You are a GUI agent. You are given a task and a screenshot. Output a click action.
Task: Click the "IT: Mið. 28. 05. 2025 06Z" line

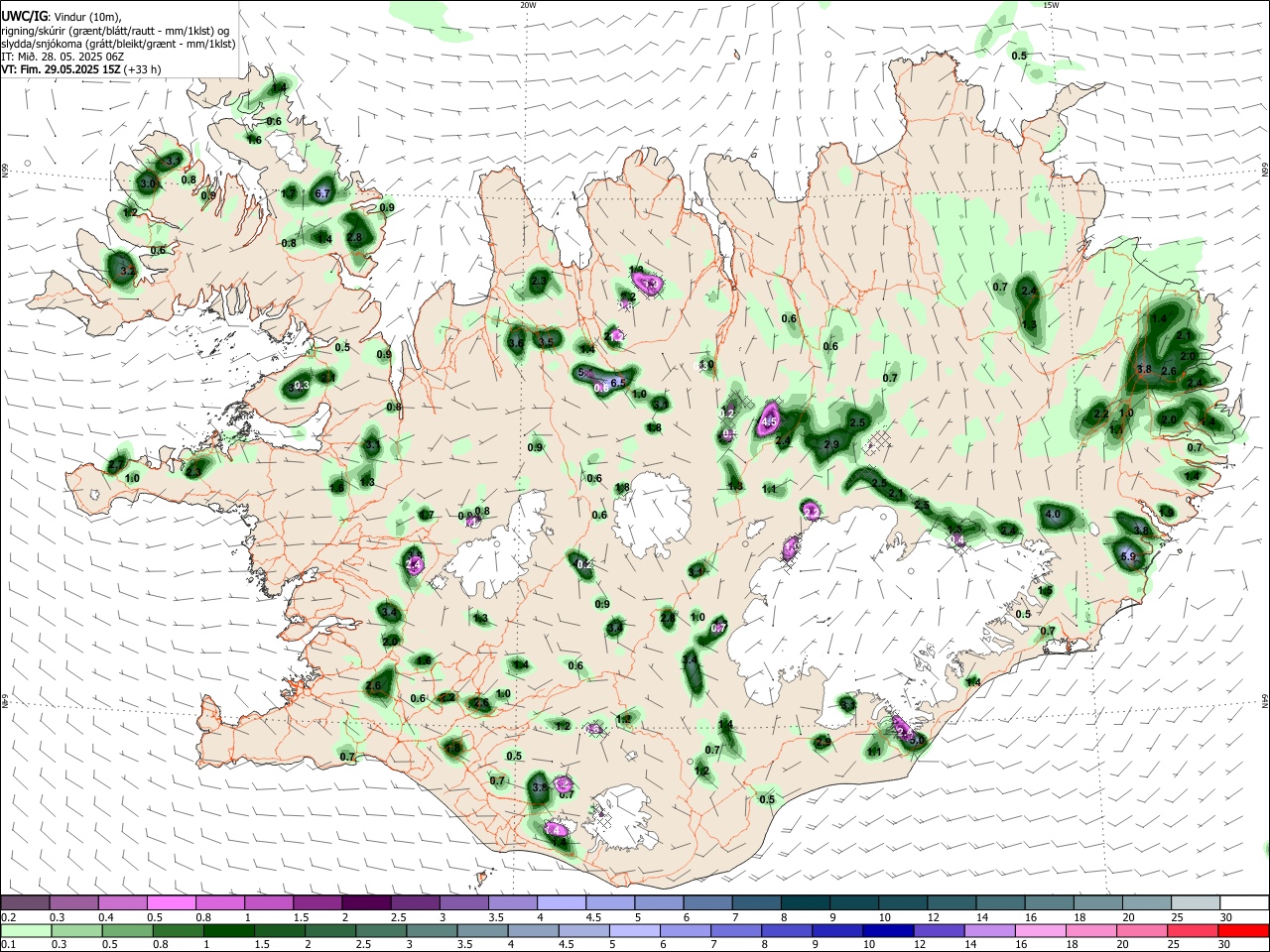63,57
